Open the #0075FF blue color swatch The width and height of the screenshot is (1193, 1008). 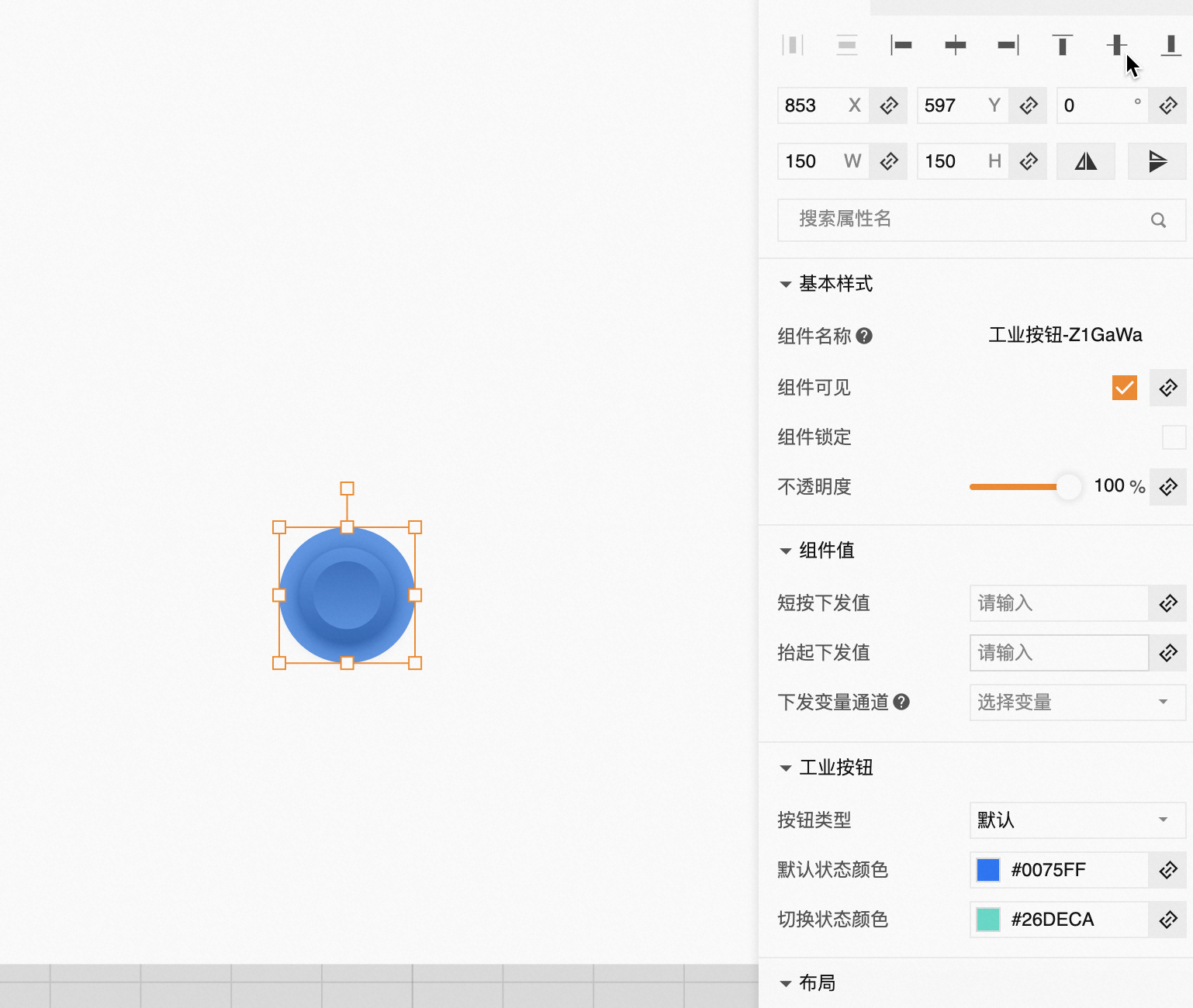pos(988,870)
